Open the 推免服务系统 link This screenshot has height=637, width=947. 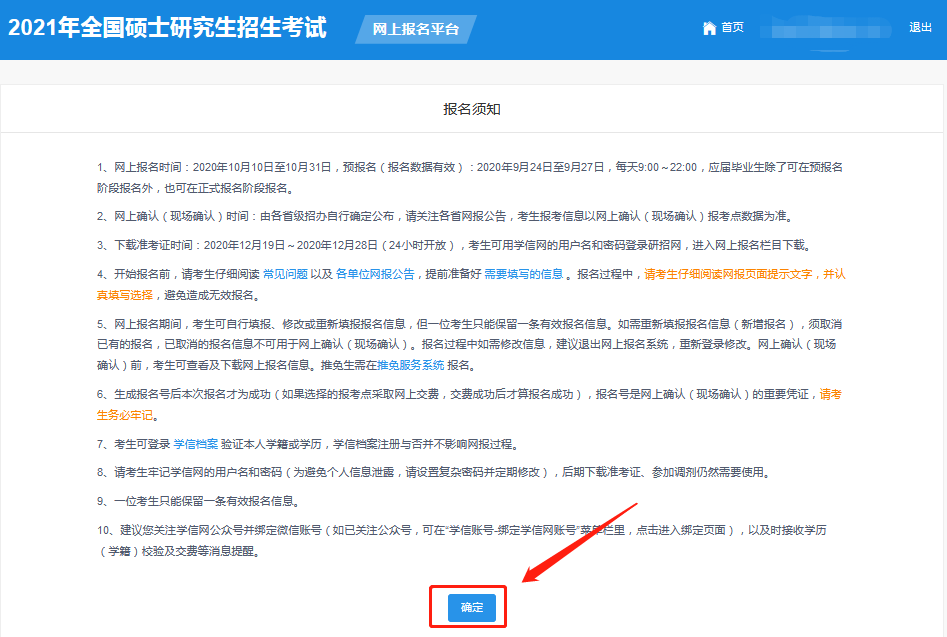411,365
